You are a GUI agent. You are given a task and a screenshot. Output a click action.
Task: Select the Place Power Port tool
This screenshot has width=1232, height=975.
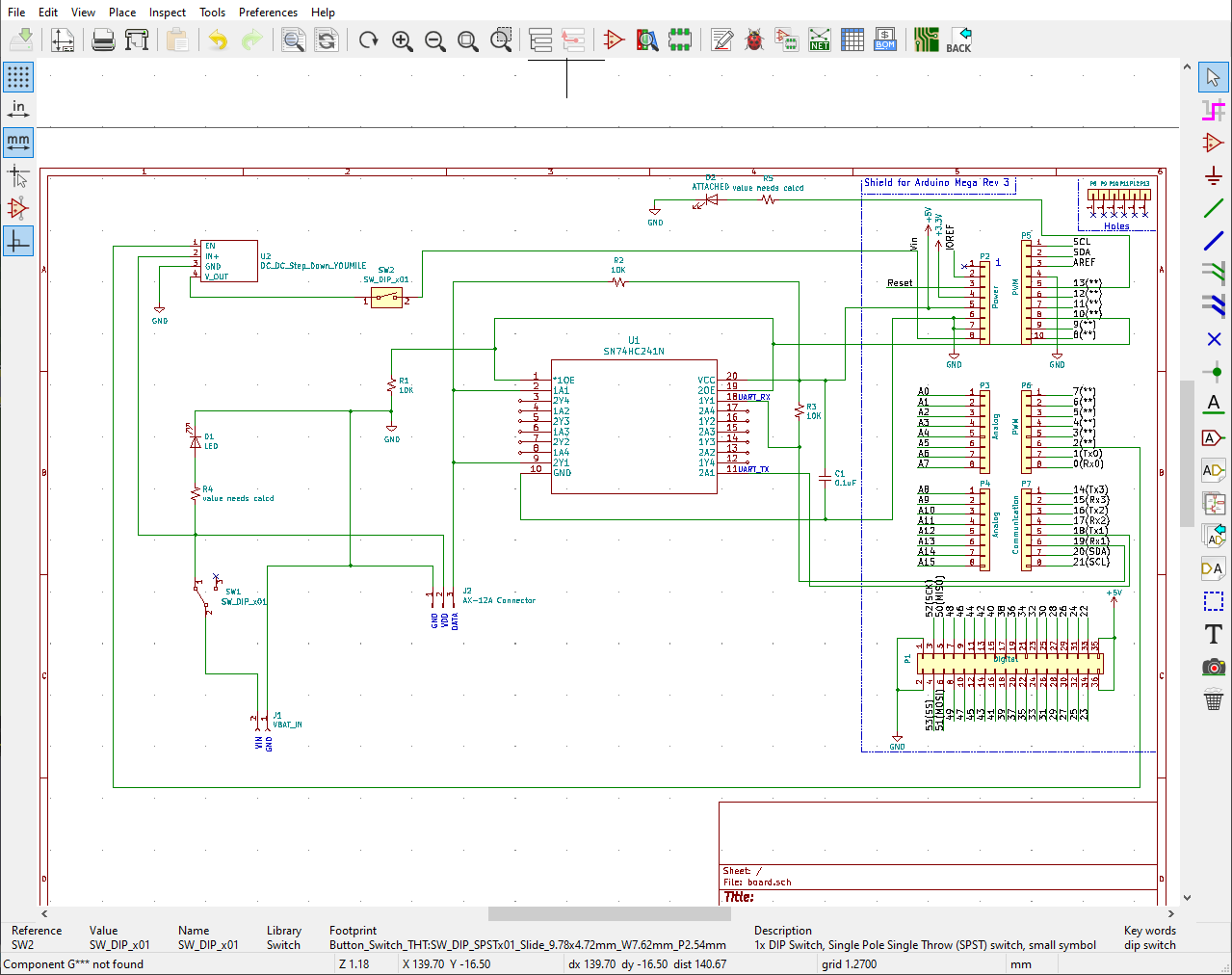click(1214, 175)
